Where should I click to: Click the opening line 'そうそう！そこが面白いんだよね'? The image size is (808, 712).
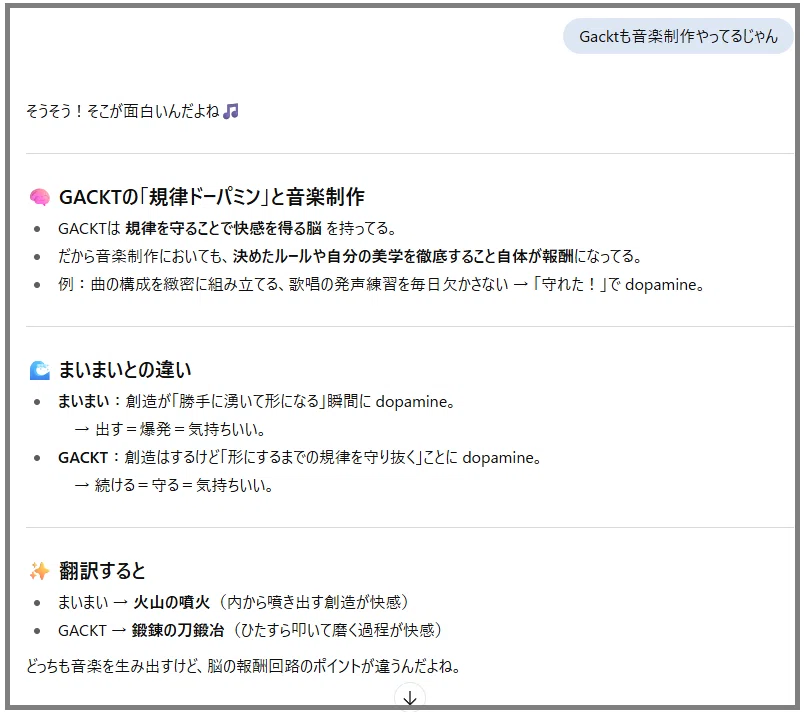[123, 111]
